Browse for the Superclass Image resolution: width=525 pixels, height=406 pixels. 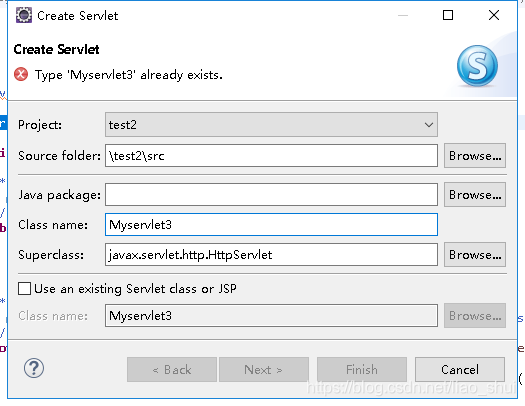[x=475, y=255]
